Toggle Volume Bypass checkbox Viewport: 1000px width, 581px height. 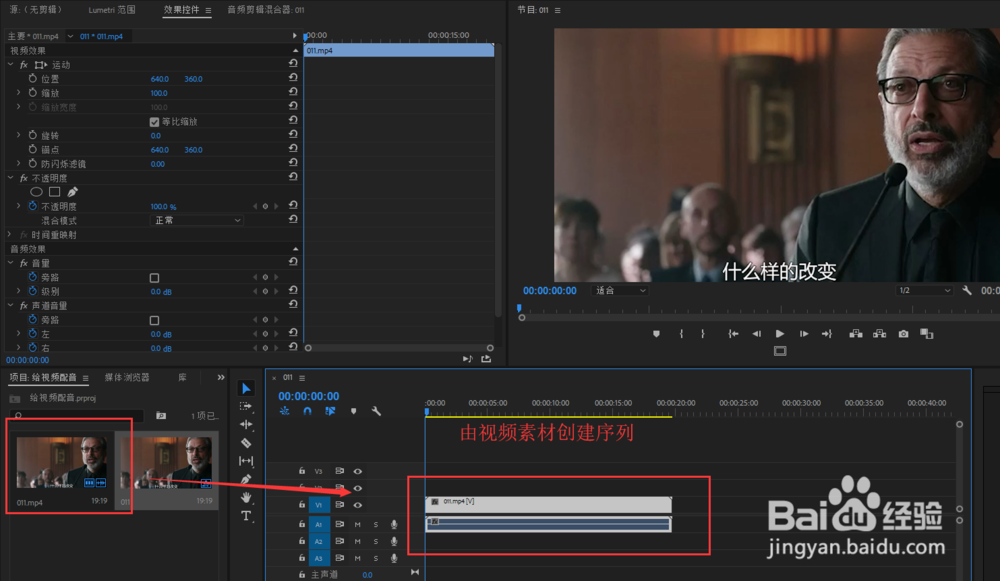click(x=154, y=277)
